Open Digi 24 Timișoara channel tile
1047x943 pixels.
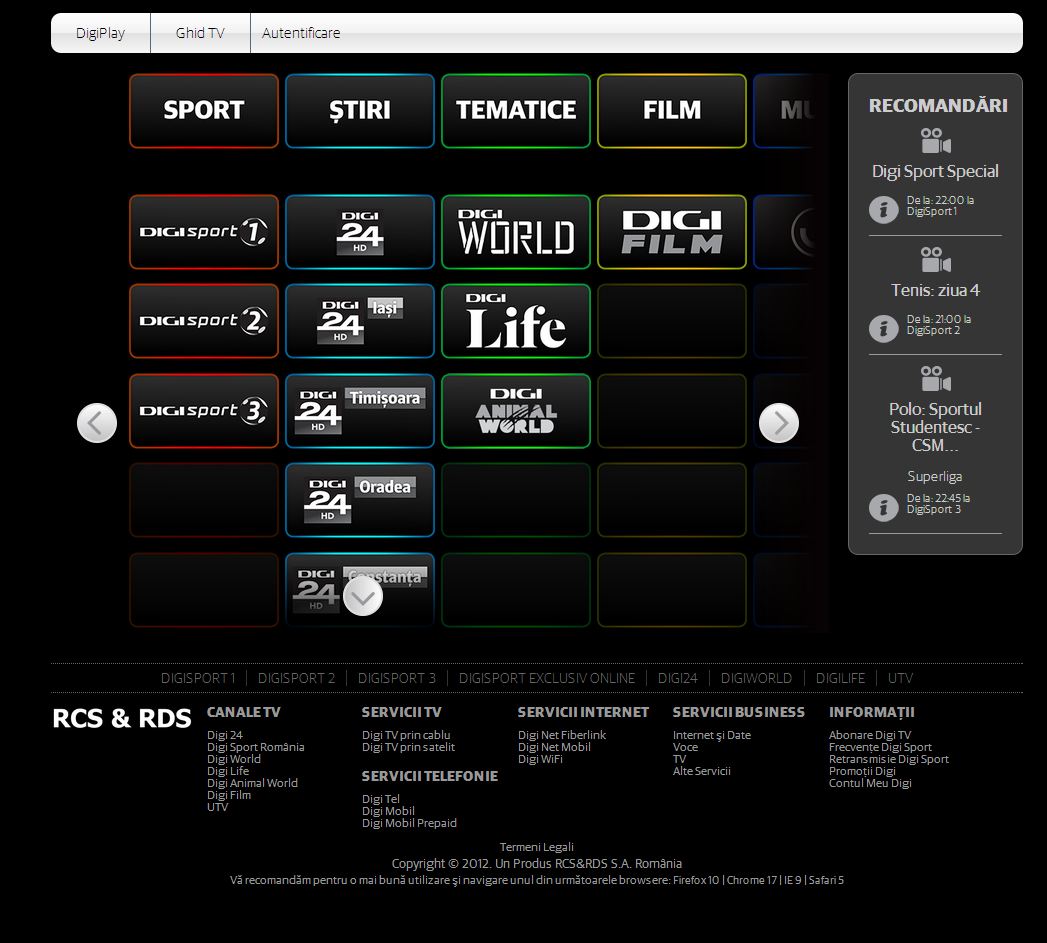tap(359, 411)
